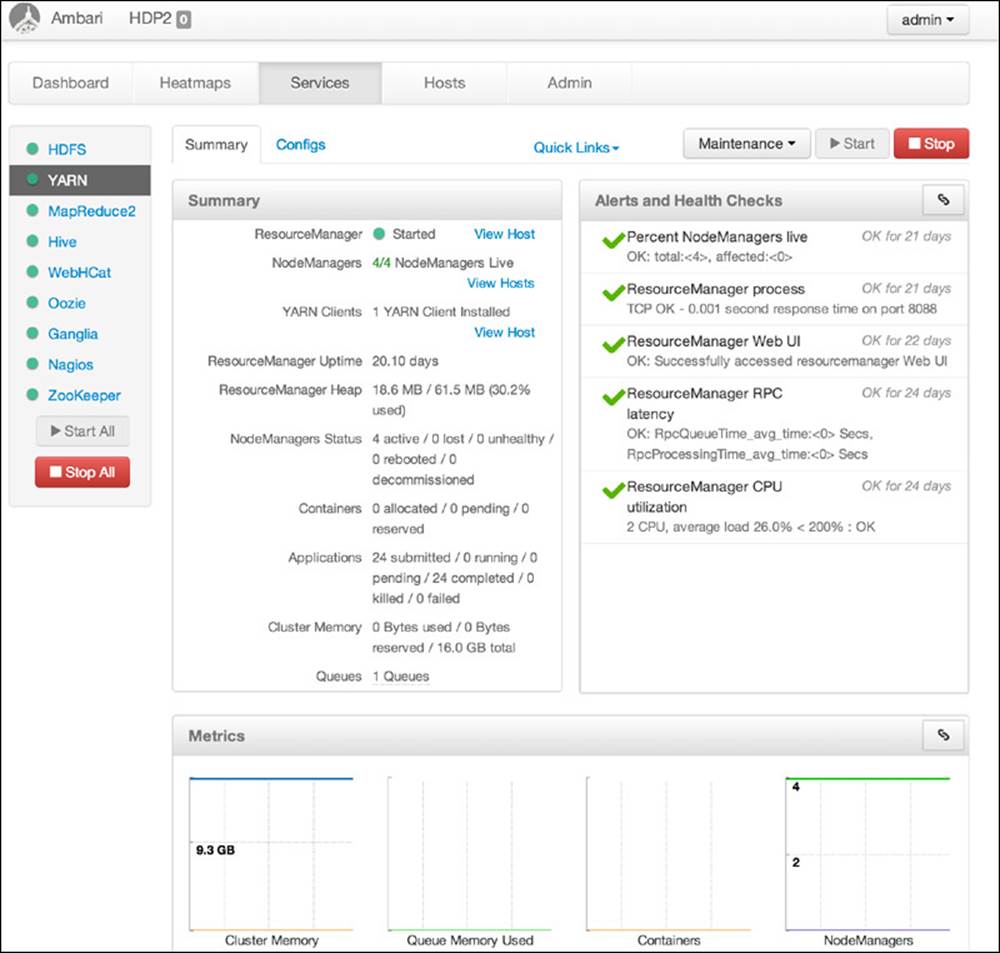Click link icon in Metrics panel header
The height and width of the screenshot is (953, 1000).
pyautogui.click(x=943, y=735)
